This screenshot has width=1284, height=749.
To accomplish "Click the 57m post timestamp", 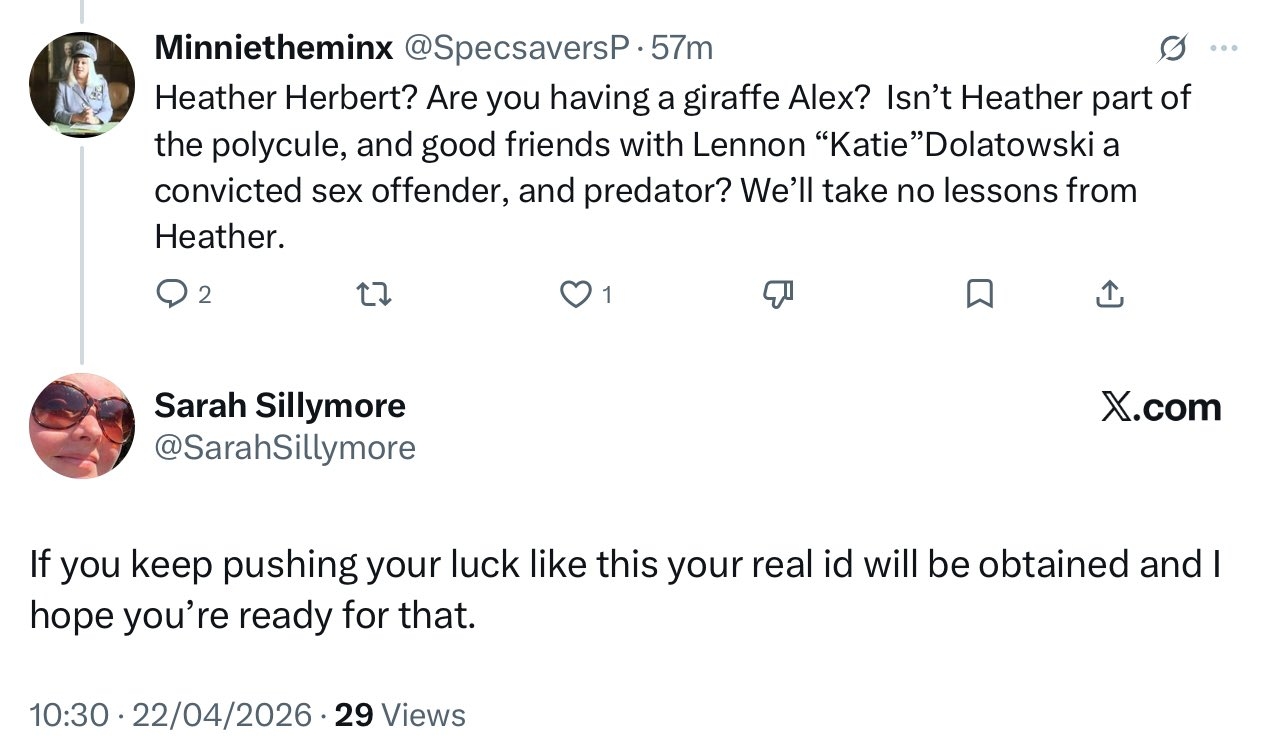I will point(682,46).
